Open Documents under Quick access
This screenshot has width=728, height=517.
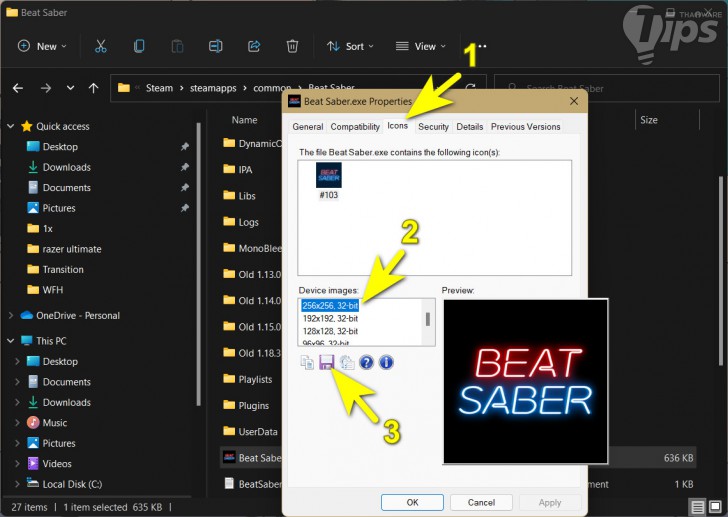coord(66,187)
